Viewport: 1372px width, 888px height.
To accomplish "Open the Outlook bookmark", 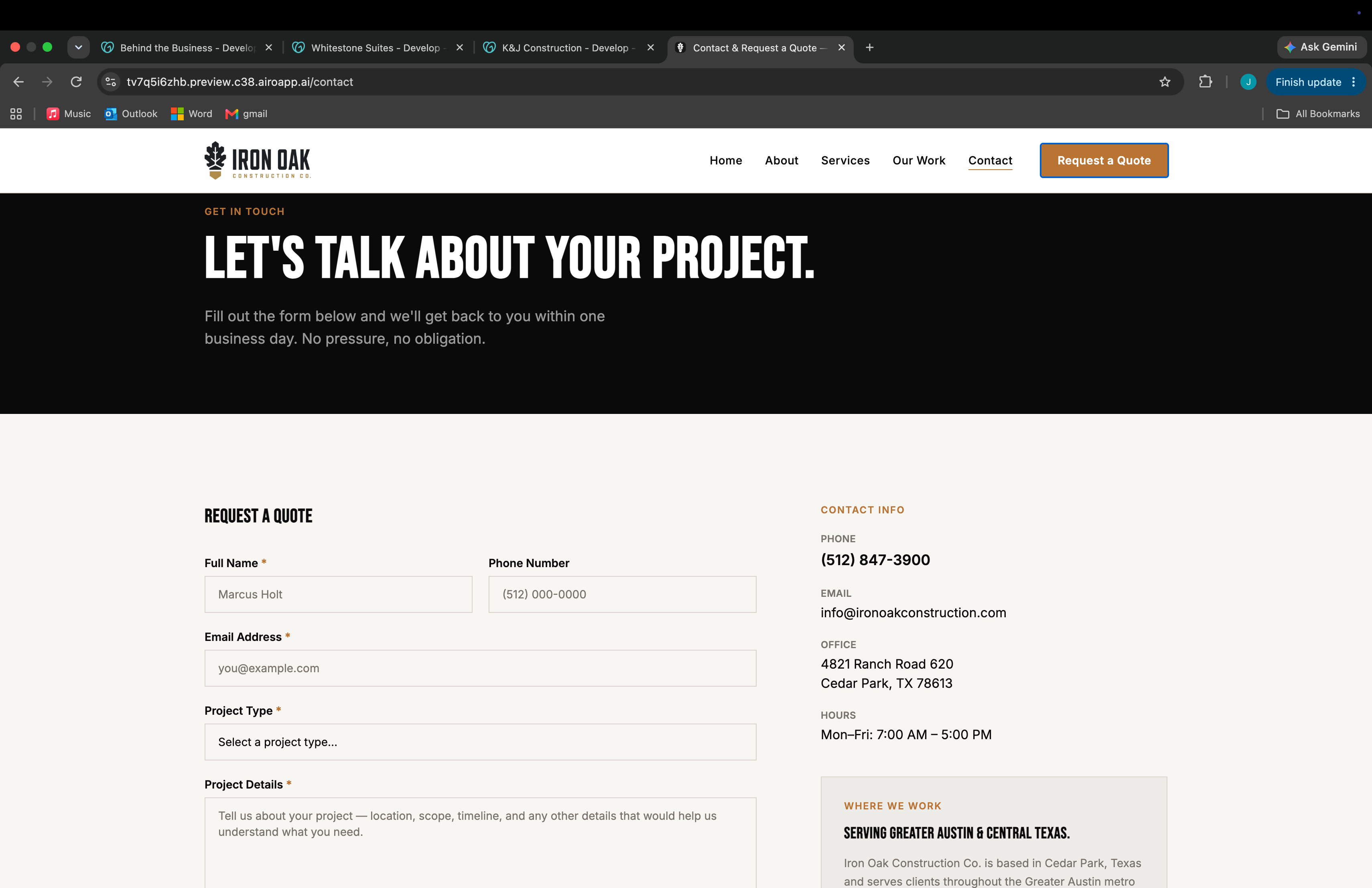I will coord(131,114).
